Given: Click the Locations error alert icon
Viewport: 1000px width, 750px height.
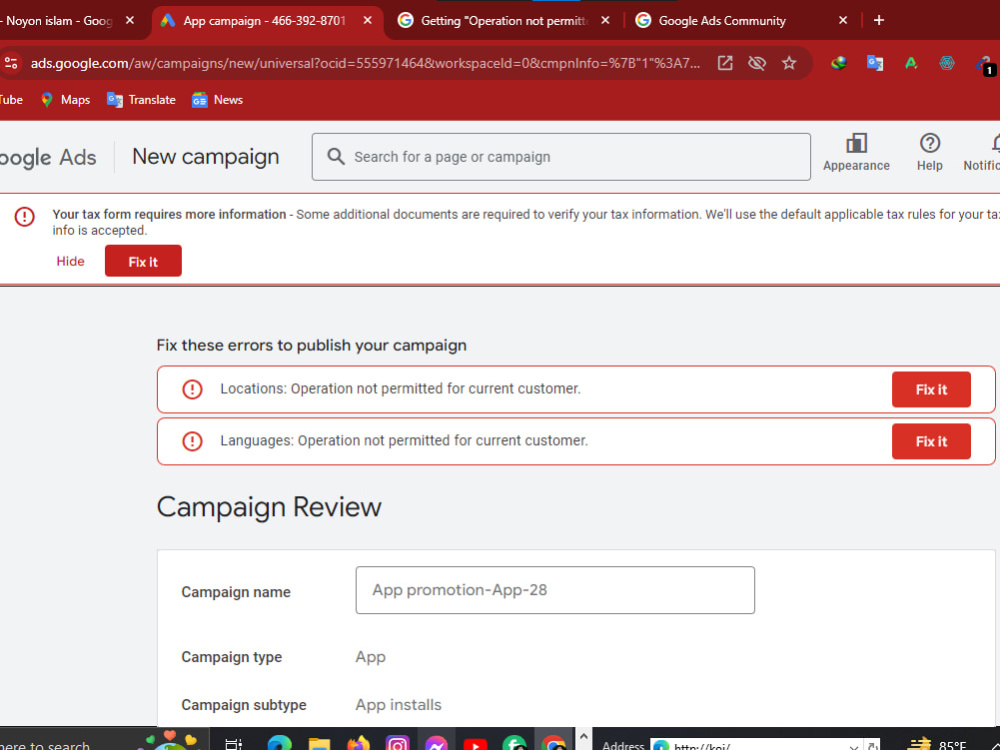Looking at the screenshot, I should pyautogui.click(x=192, y=389).
